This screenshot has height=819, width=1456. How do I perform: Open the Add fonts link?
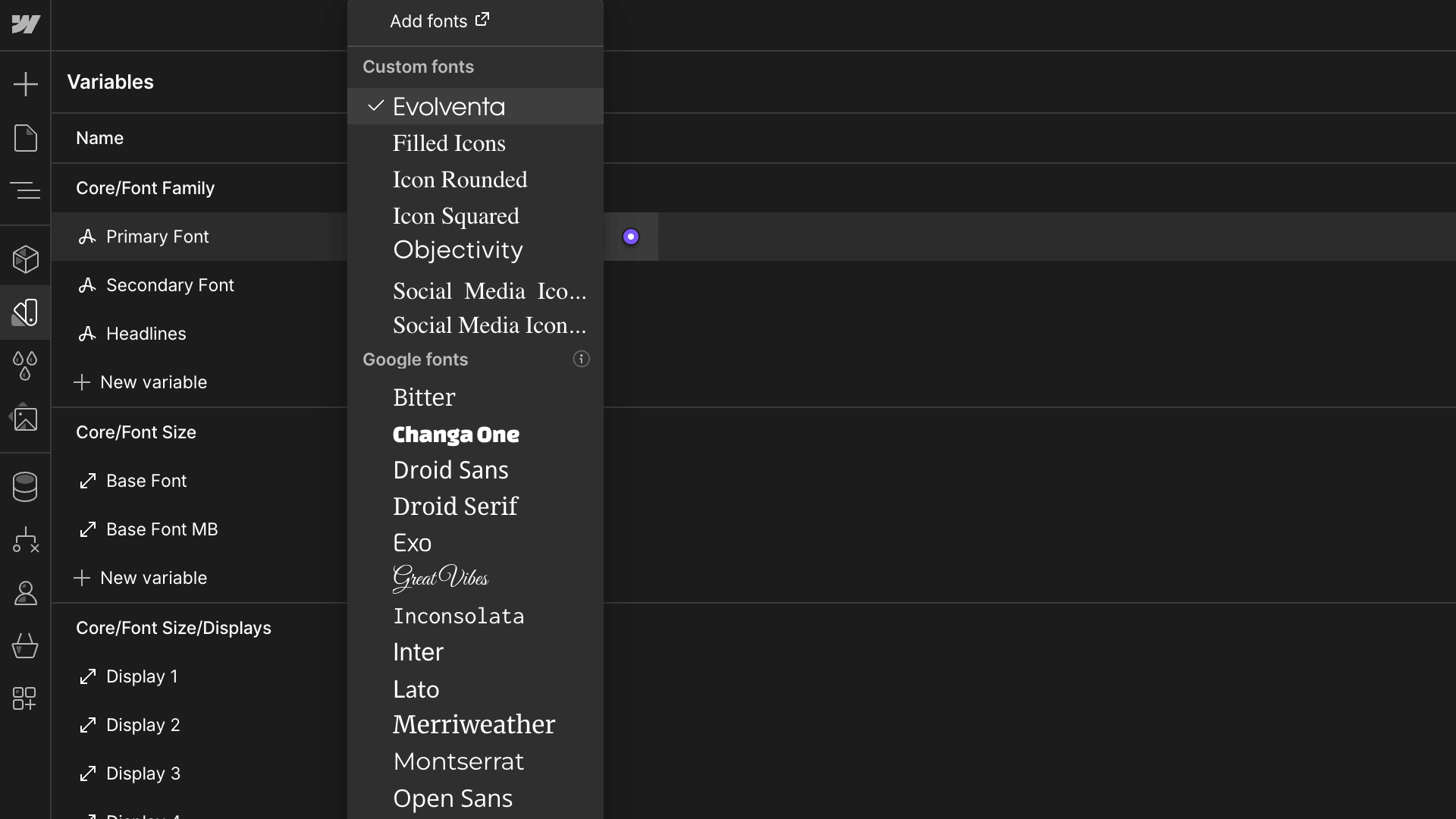point(440,21)
